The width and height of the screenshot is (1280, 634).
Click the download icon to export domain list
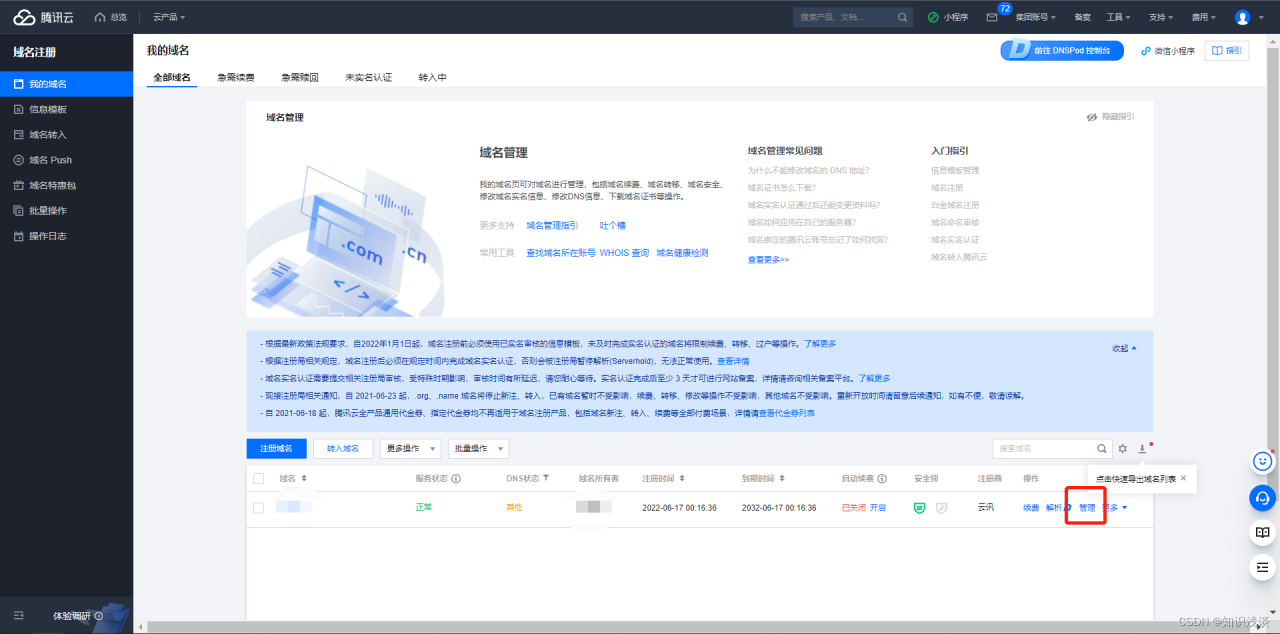click(1142, 449)
